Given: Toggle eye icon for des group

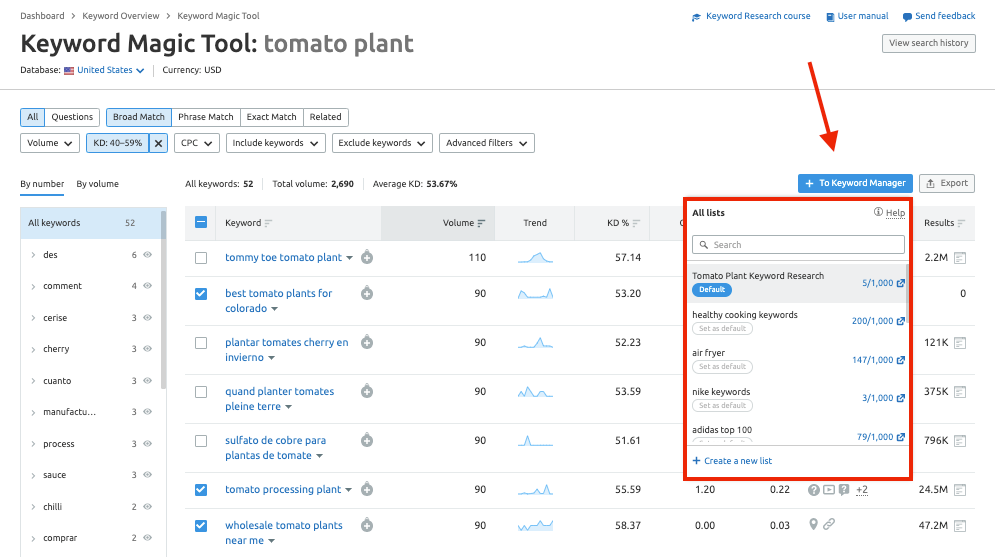Looking at the screenshot, I should click(x=147, y=254).
